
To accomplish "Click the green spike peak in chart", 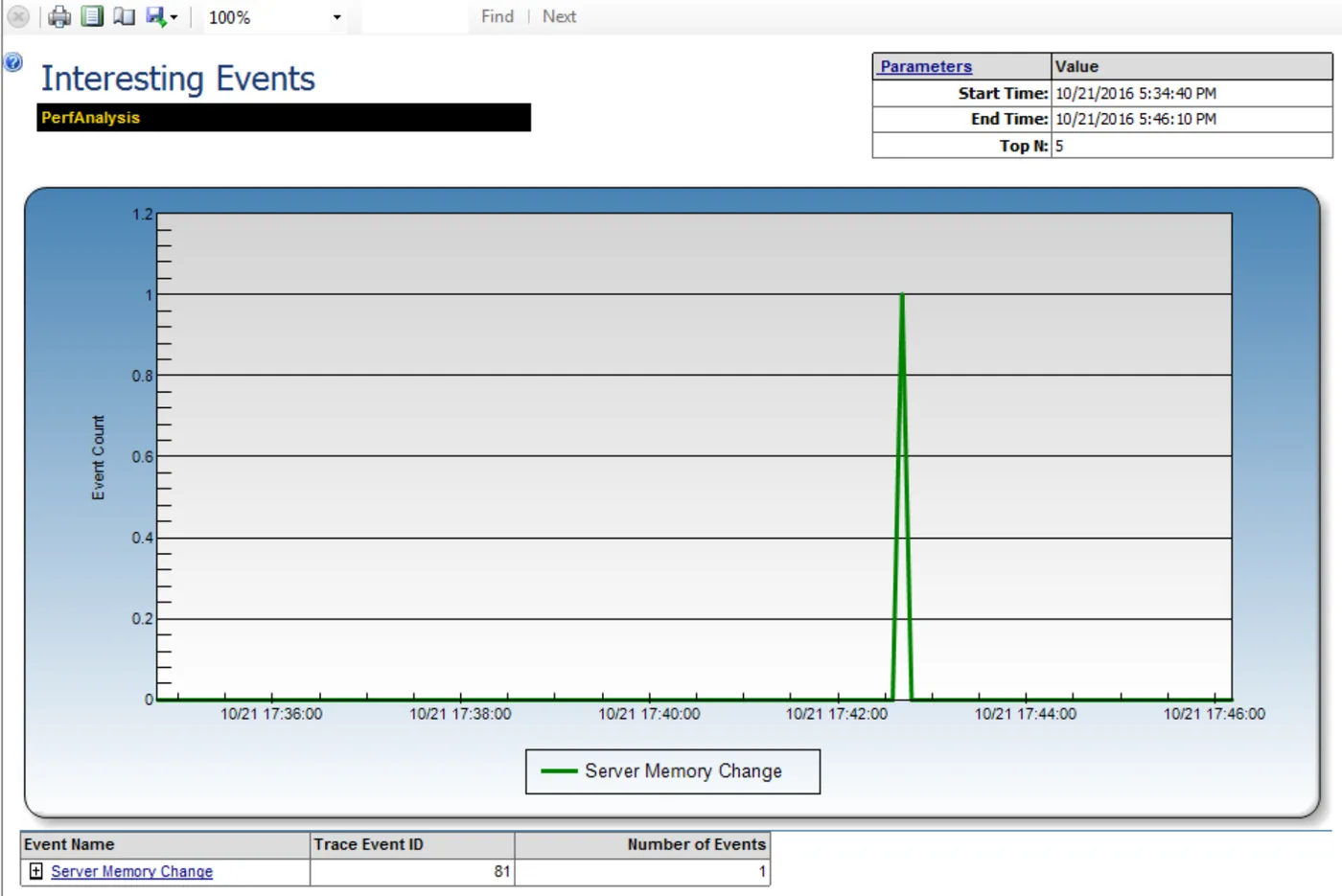I will pos(902,295).
